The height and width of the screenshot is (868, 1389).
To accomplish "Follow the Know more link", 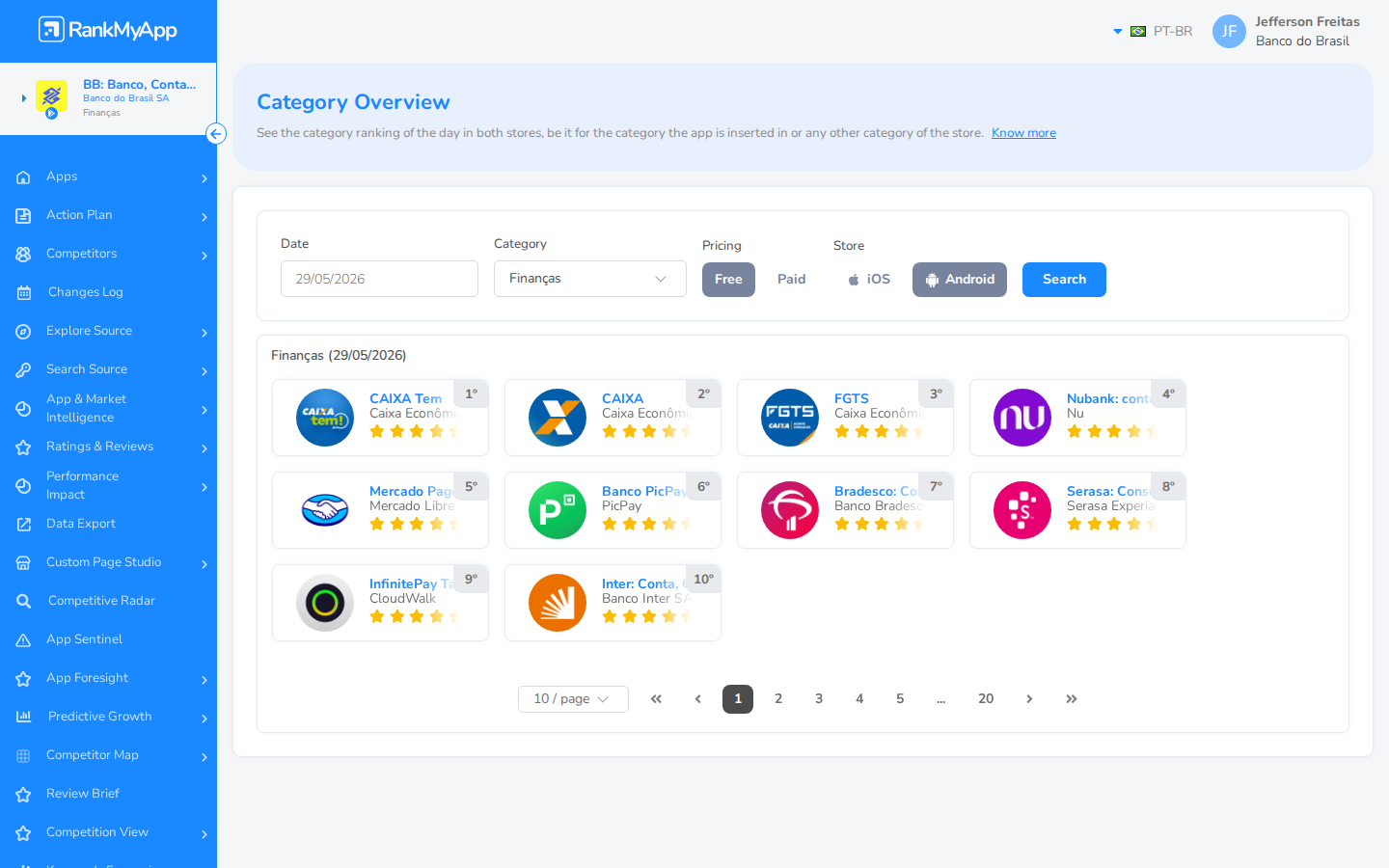I will click(1023, 133).
